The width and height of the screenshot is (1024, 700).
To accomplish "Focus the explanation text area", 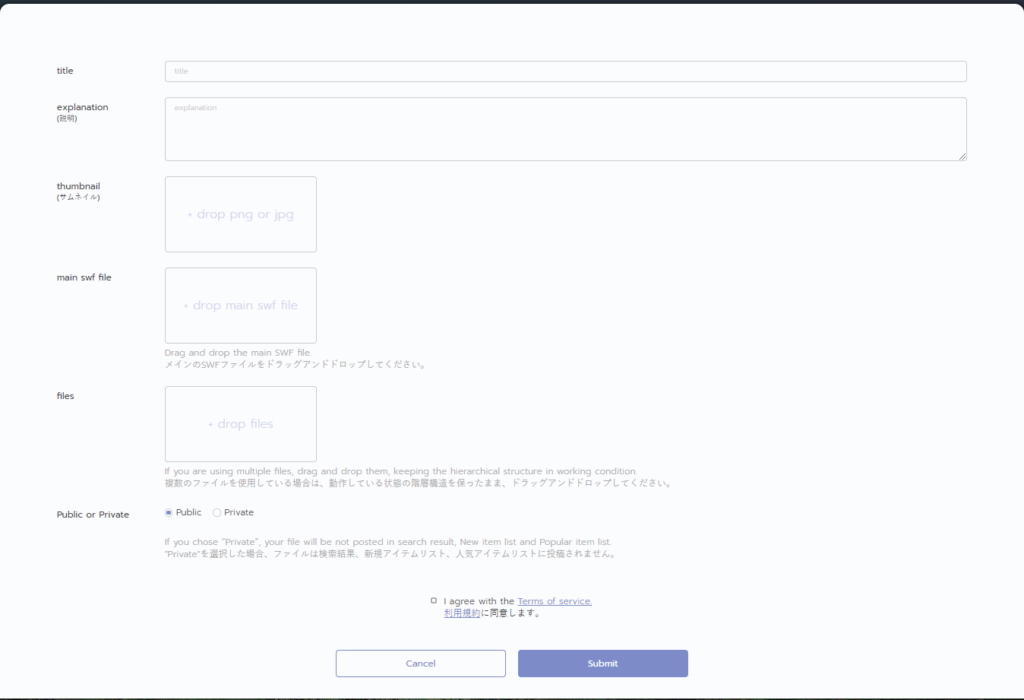I will coord(565,128).
